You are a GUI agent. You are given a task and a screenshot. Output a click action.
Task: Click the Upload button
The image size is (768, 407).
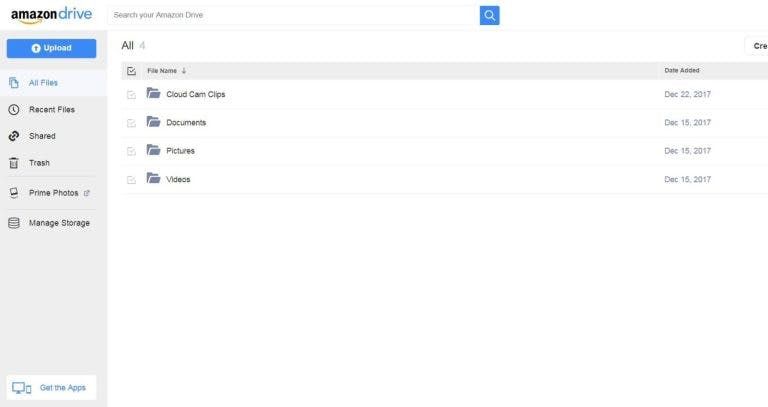(x=51, y=48)
